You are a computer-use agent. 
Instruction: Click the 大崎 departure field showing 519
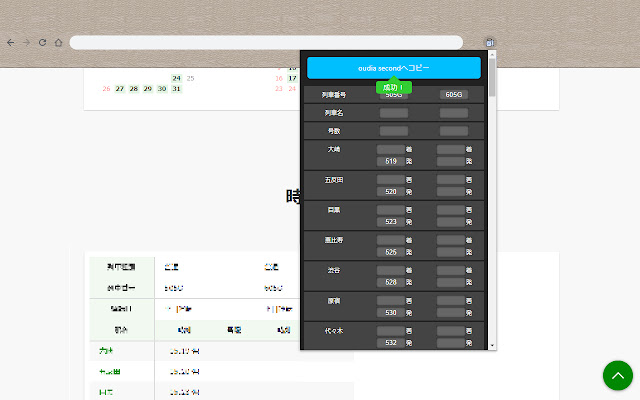click(391, 161)
